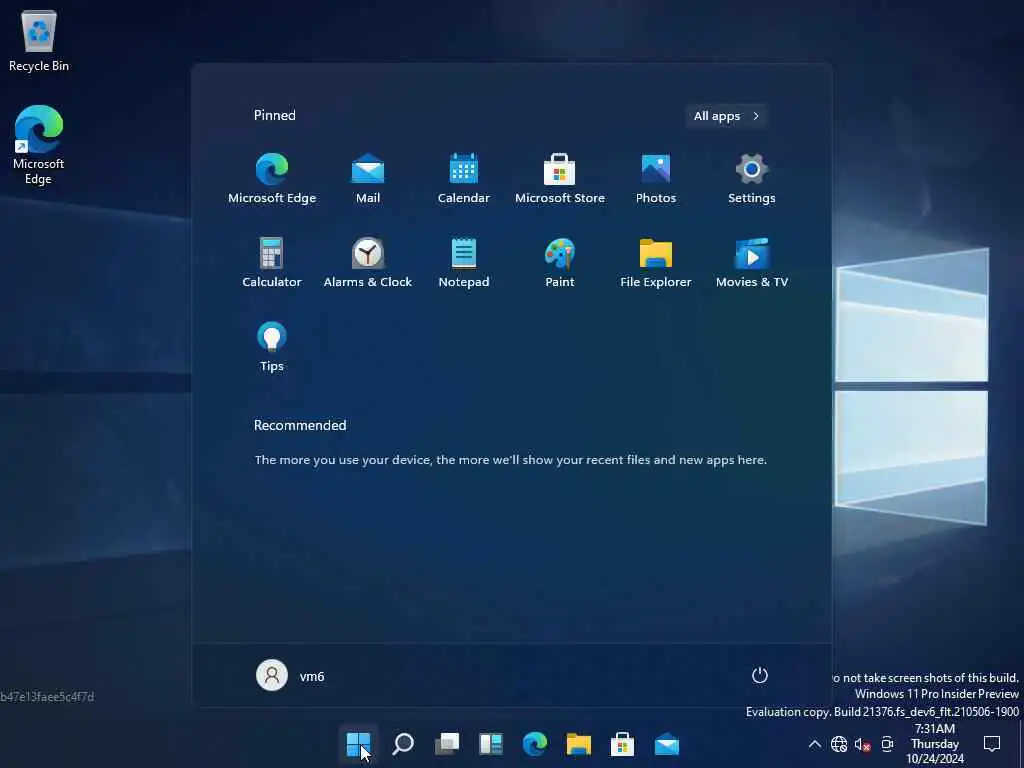The width and height of the screenshot is (1024, 768).
Task: Select the Recycle Bin desktop icon
Action: 39,40
